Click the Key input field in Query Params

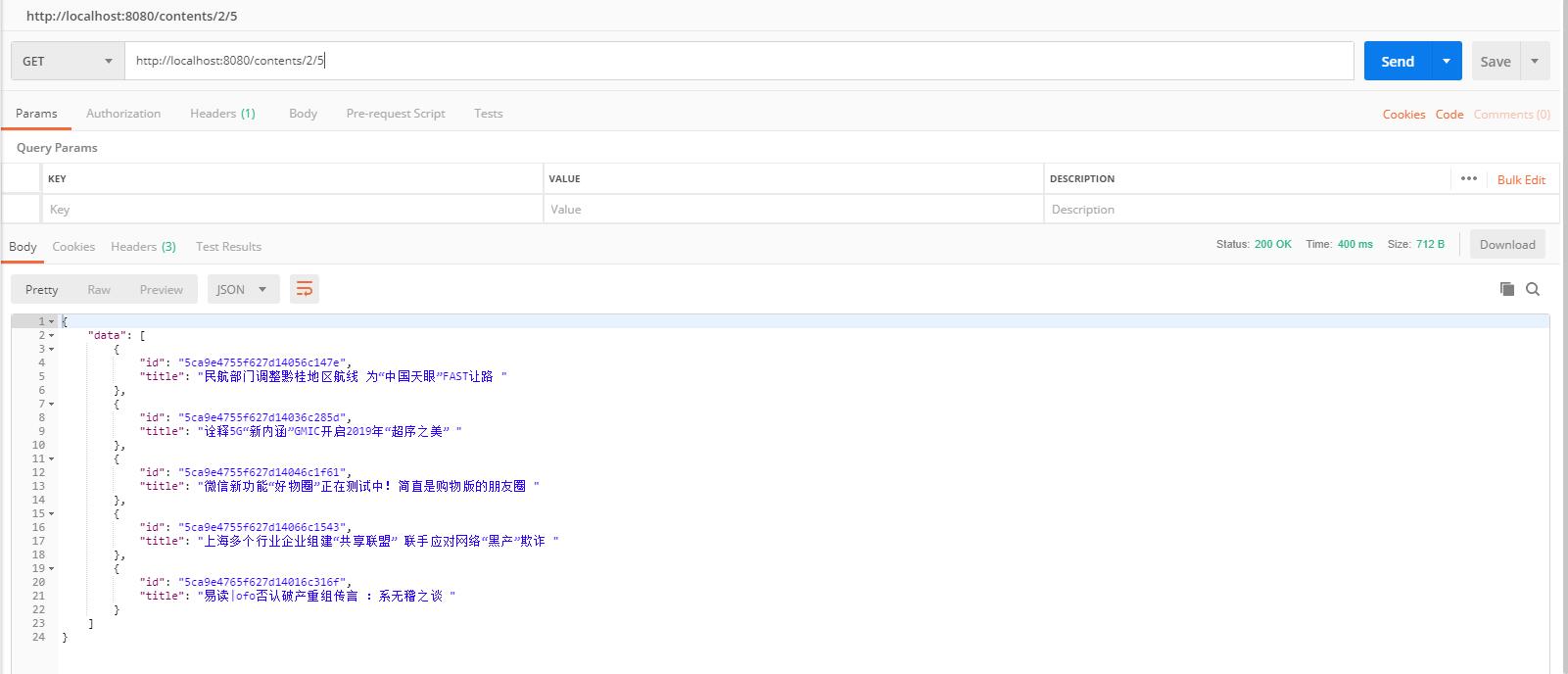point(292,210)
